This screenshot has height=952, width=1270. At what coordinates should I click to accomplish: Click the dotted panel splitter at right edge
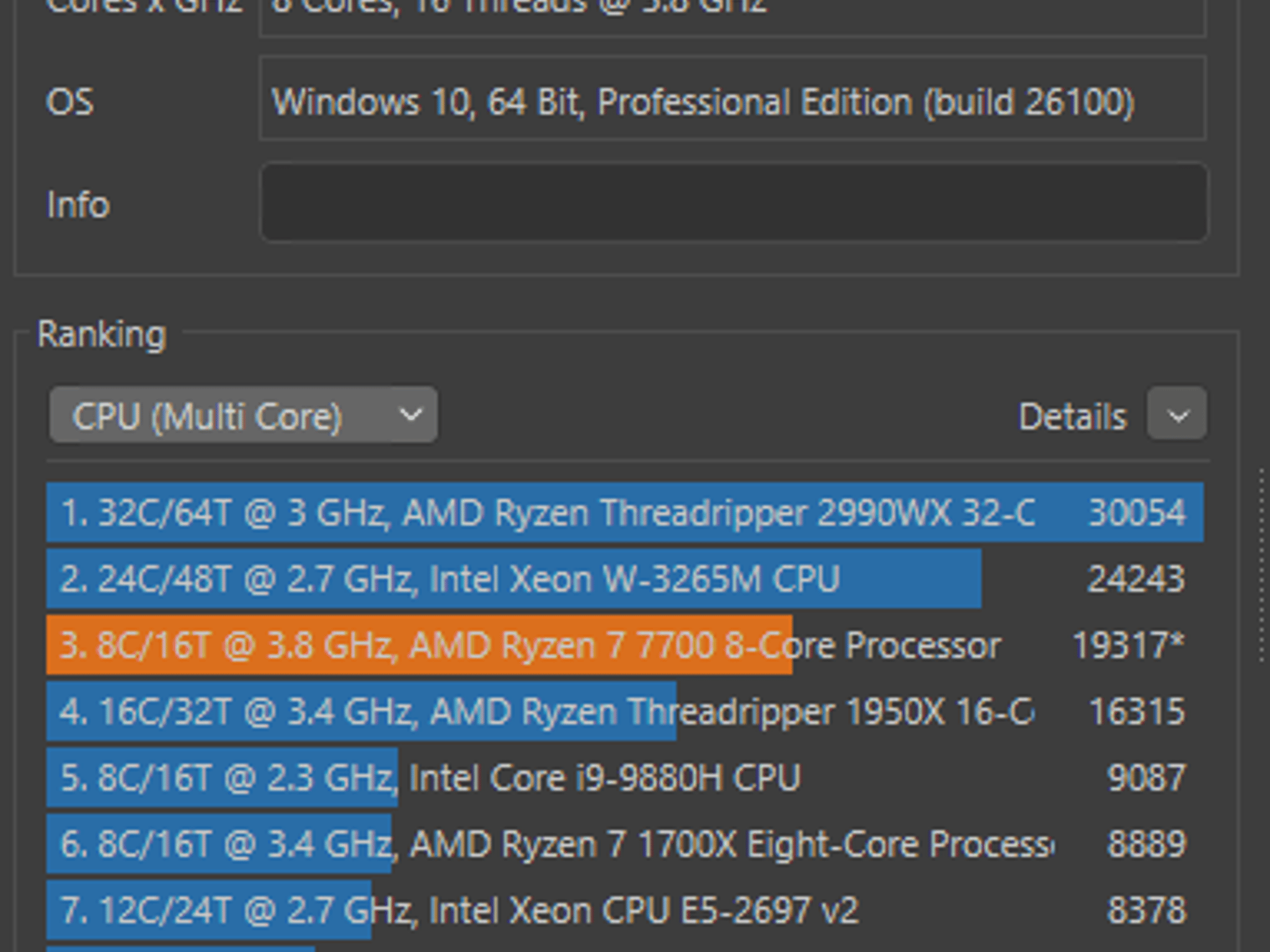click(x=1262, y=565)
